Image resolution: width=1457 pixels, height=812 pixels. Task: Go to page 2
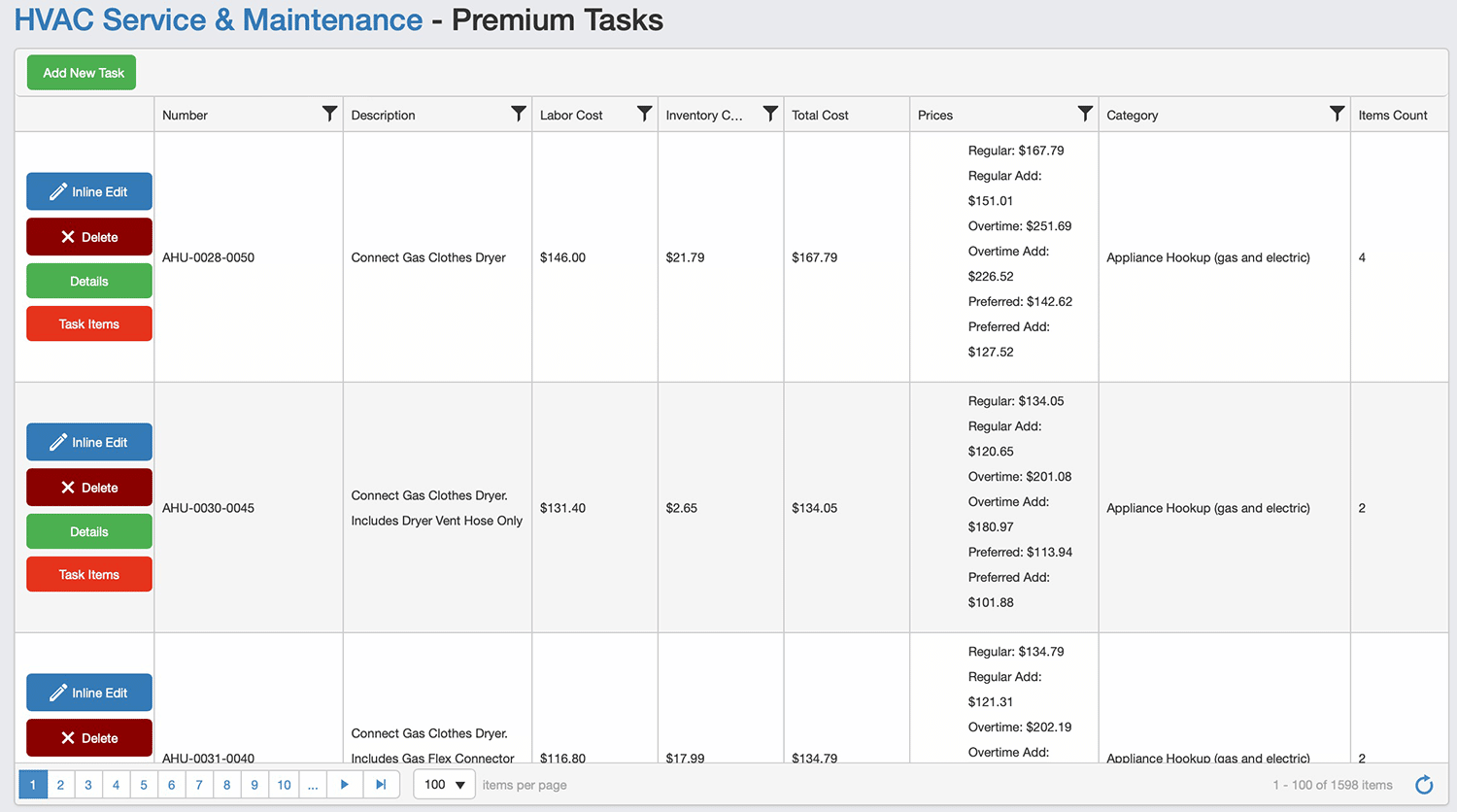coord(60,785)
